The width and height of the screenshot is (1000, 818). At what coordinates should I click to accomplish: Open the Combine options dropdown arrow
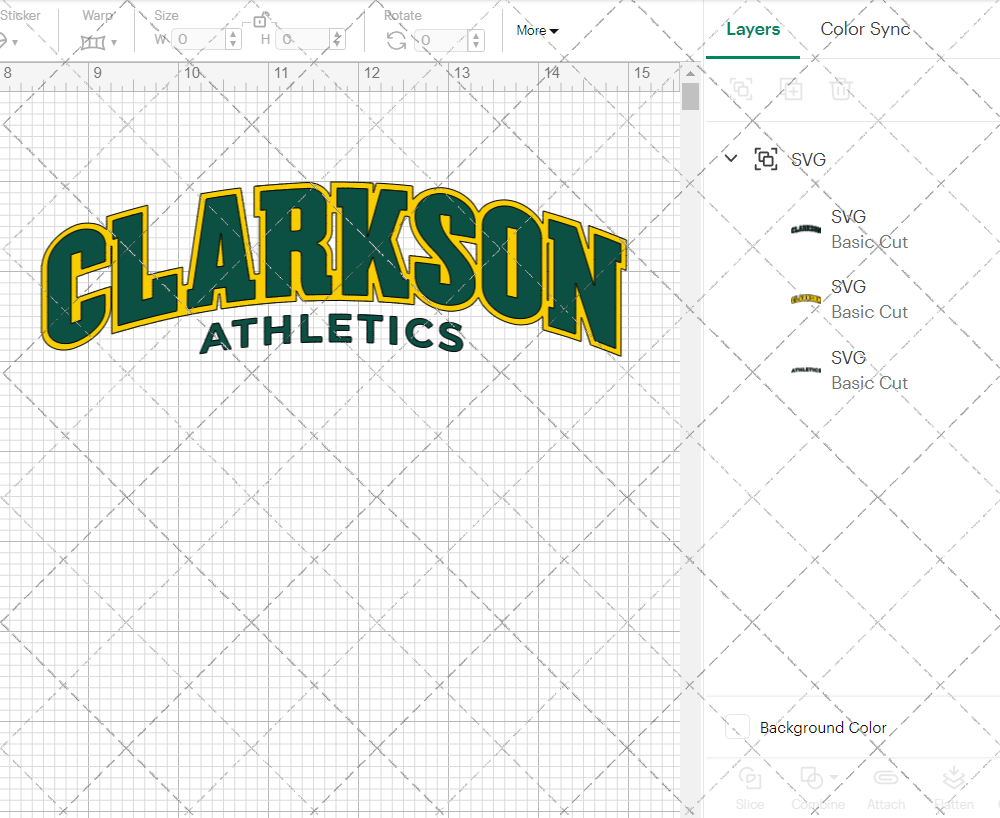833,779
